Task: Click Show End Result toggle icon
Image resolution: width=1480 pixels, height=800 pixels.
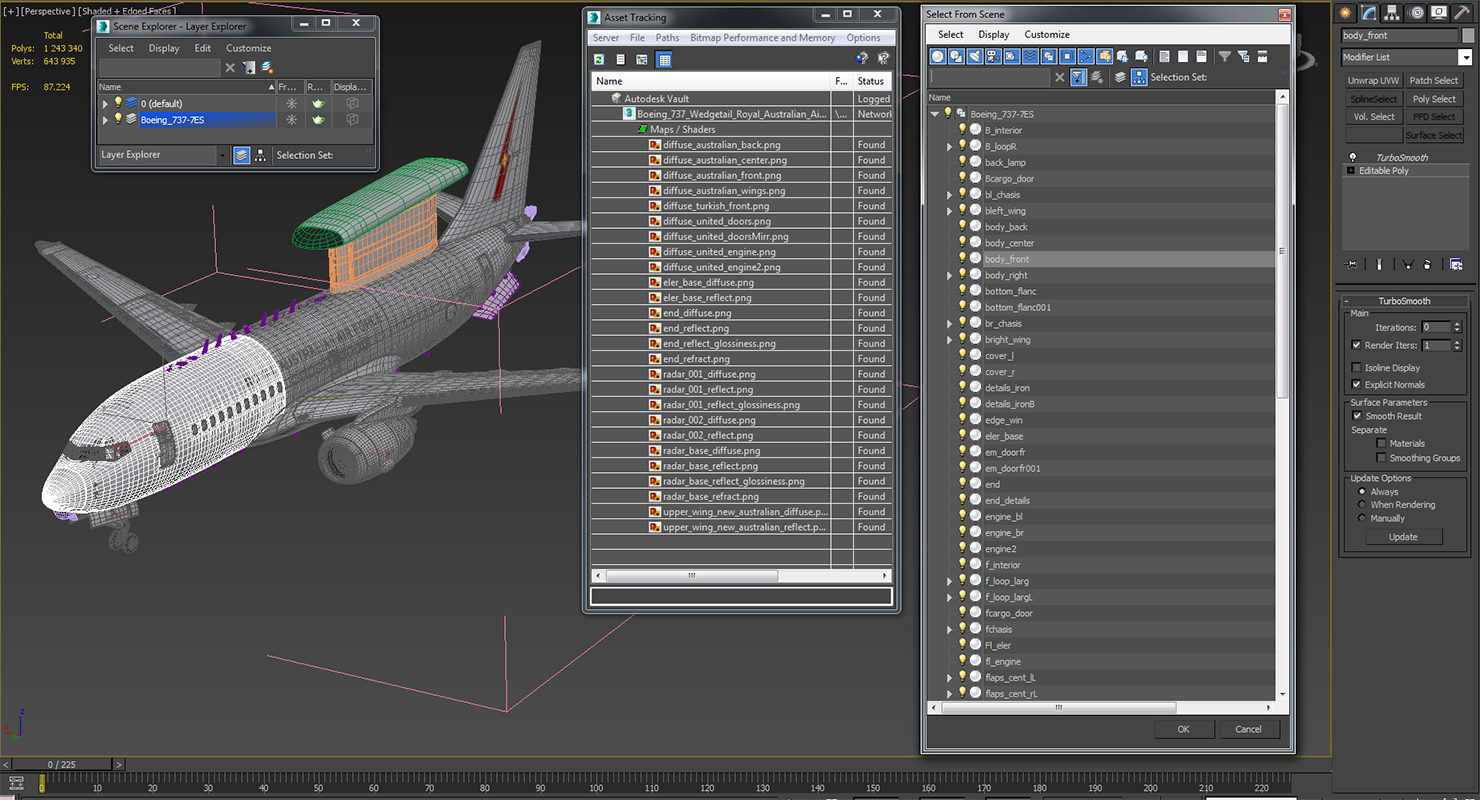Action: pyautogui.click(x=1379, y=264)
